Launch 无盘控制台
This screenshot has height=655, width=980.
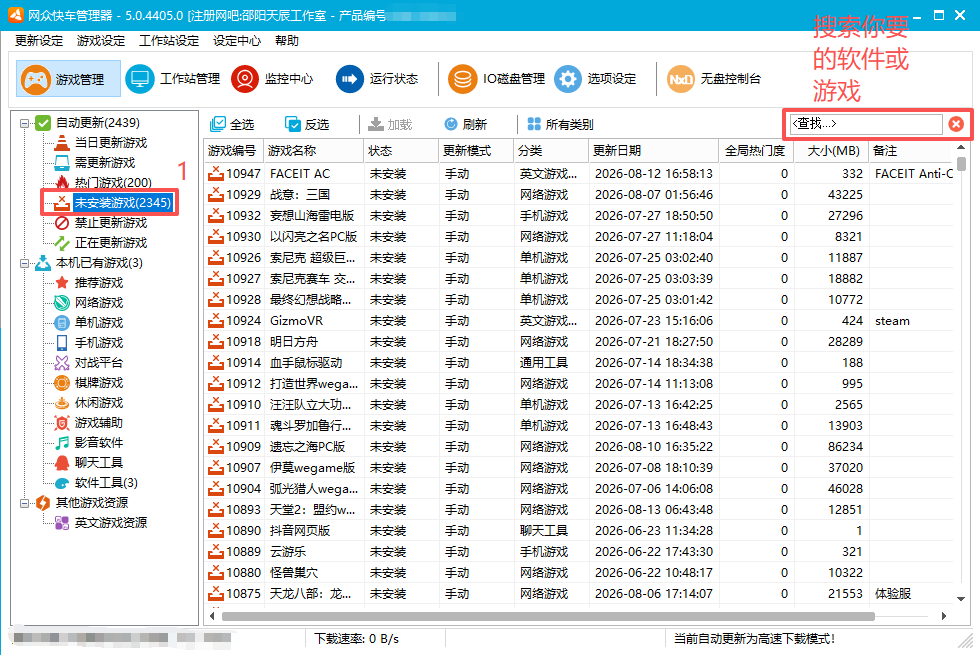tap(714, 79)
